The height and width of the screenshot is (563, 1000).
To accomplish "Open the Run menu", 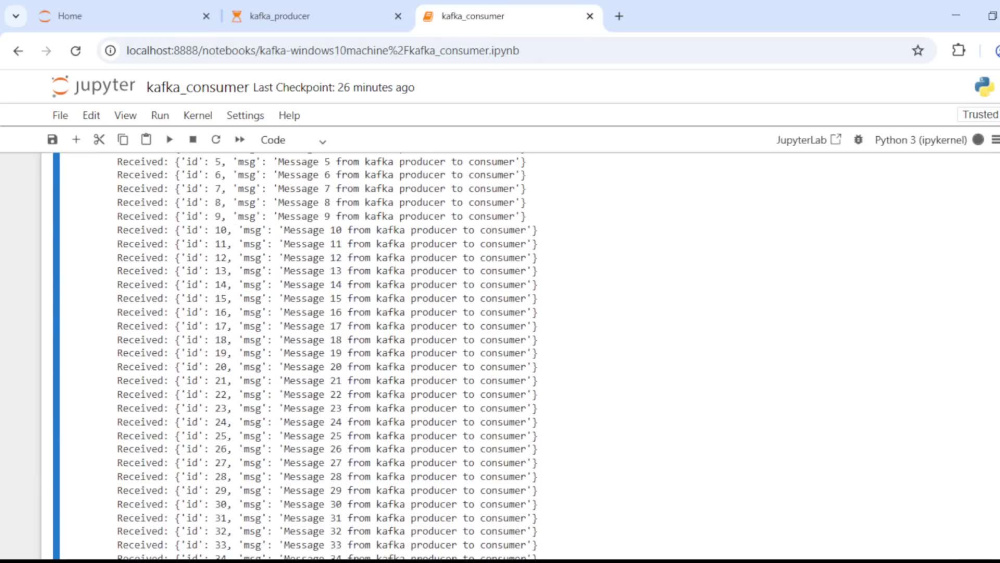I will click(x=159, y=115).
